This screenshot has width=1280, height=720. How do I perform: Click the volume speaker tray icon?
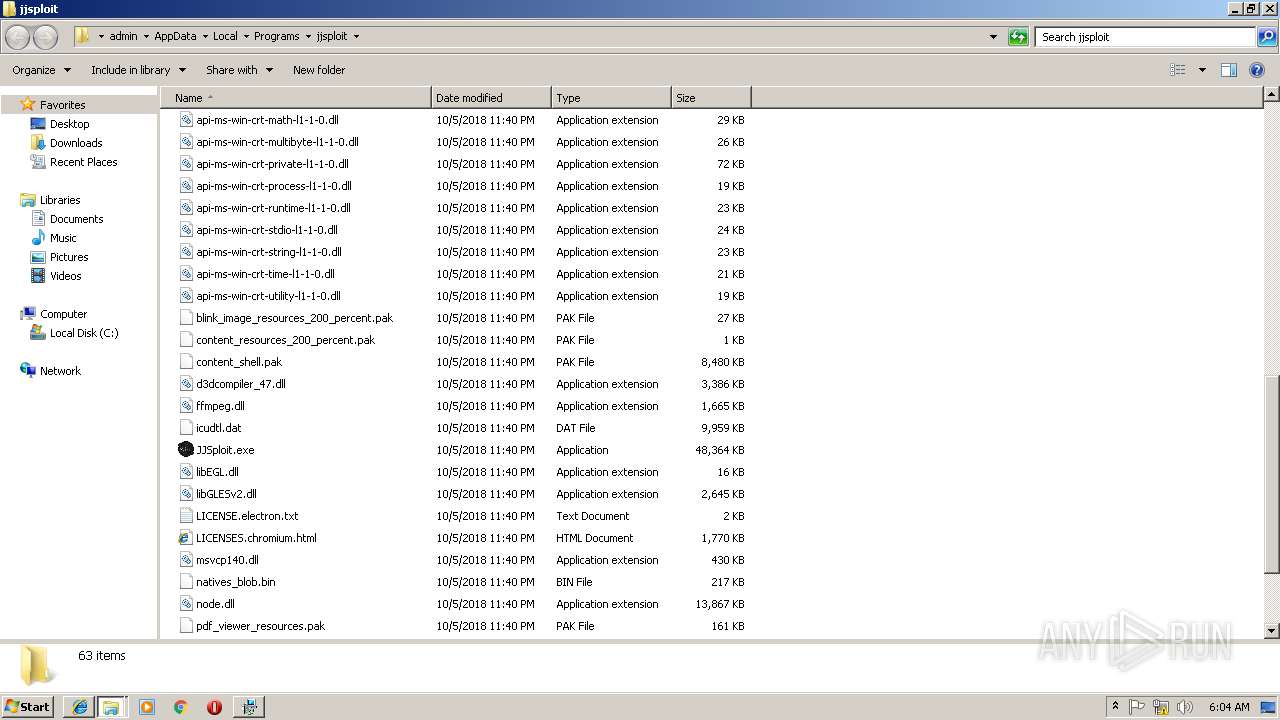point(1184,707)
